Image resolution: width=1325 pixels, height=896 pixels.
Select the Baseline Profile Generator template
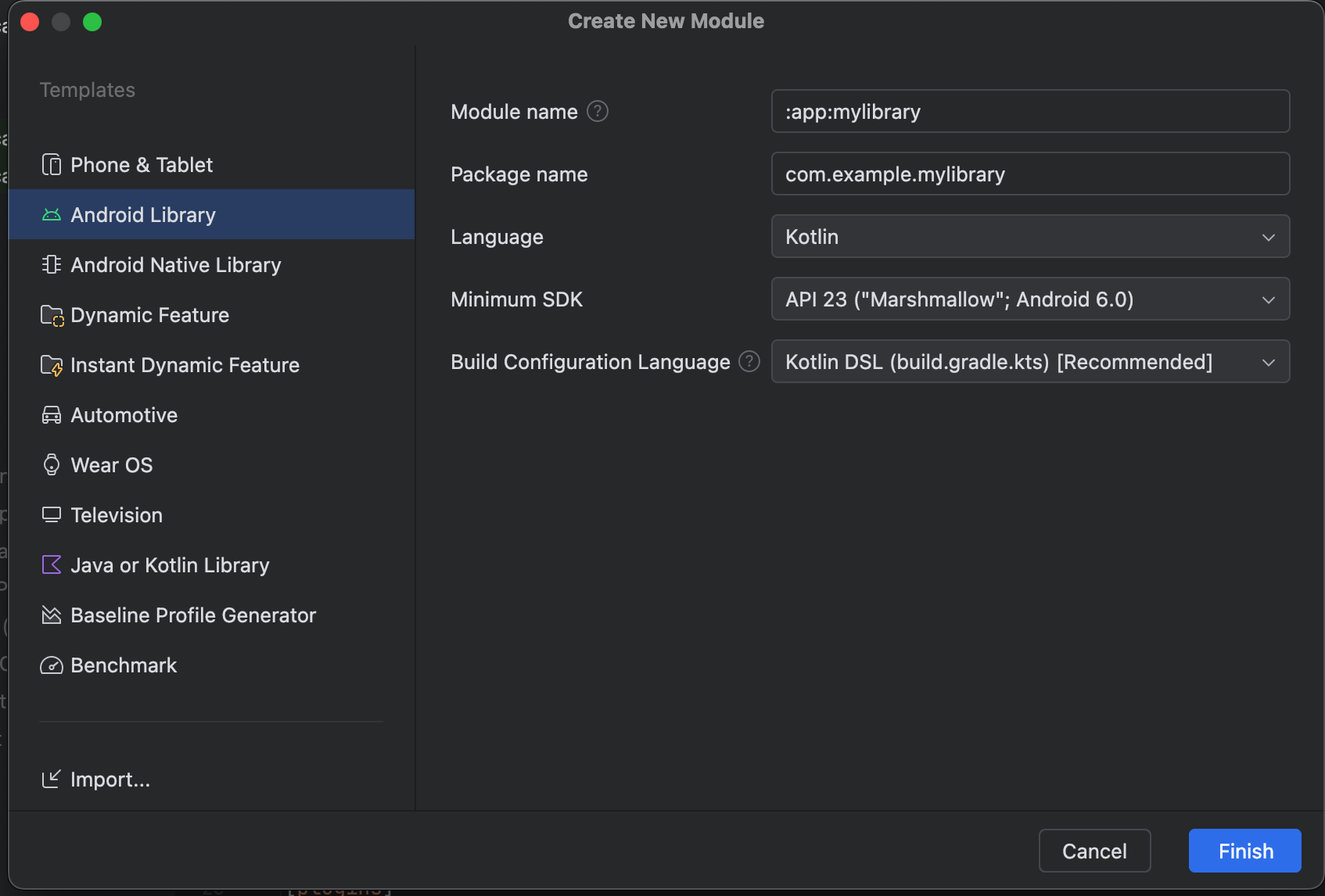[x=193, y=615]
